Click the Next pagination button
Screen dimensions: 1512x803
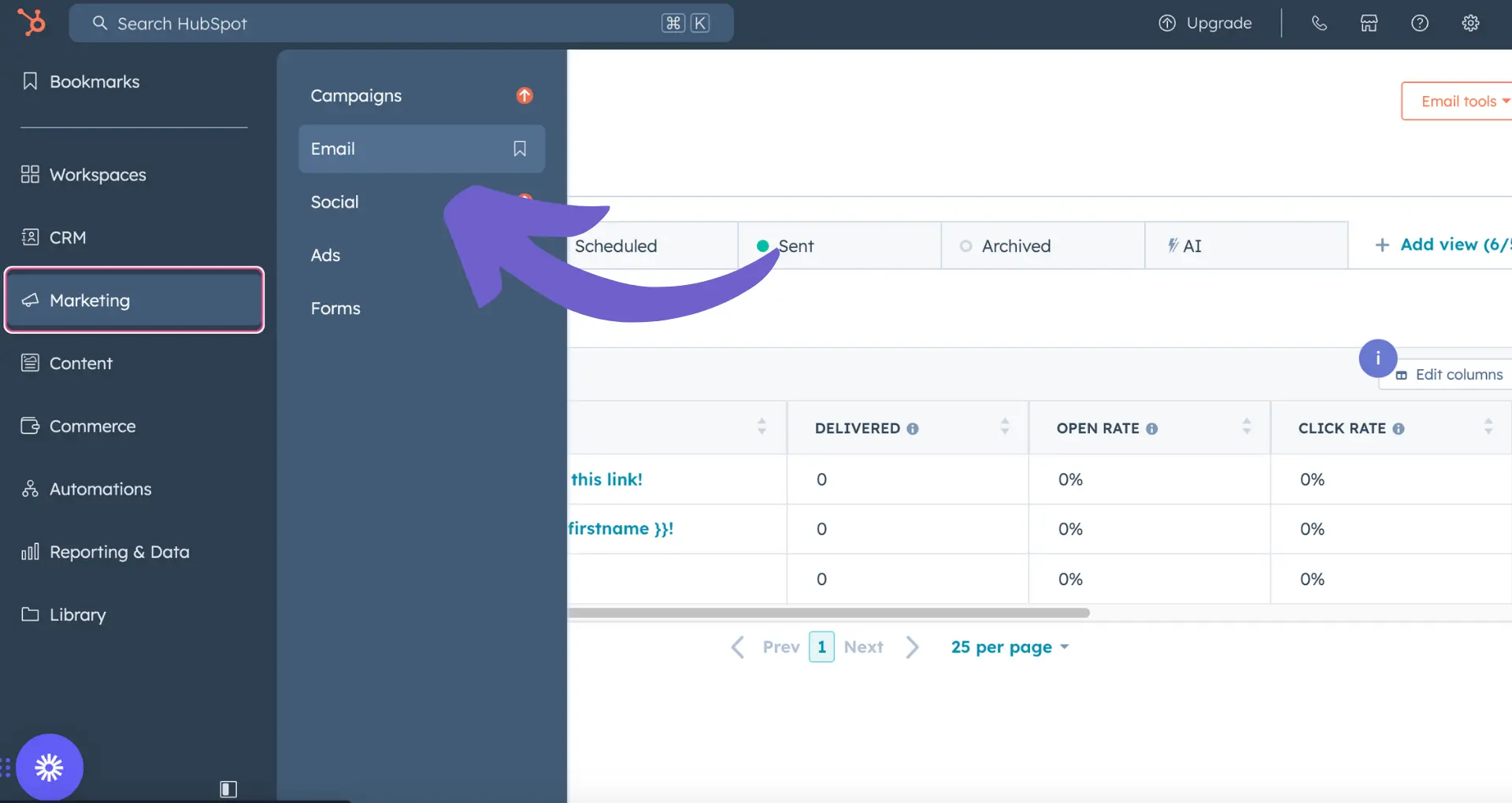tap(863, 647)
